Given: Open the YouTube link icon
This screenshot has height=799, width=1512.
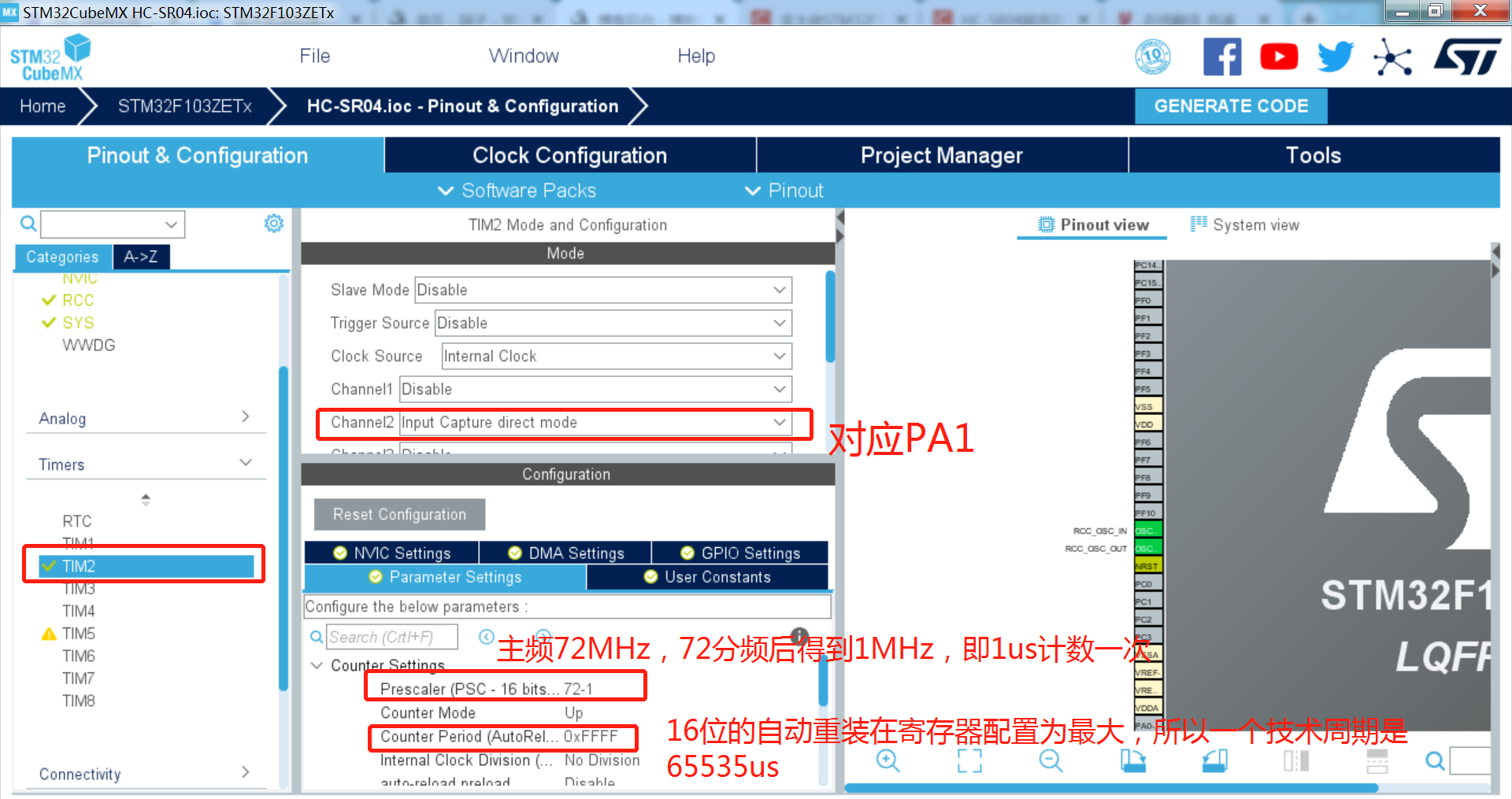Looking at the screenshot, I should coord(1279,57).
